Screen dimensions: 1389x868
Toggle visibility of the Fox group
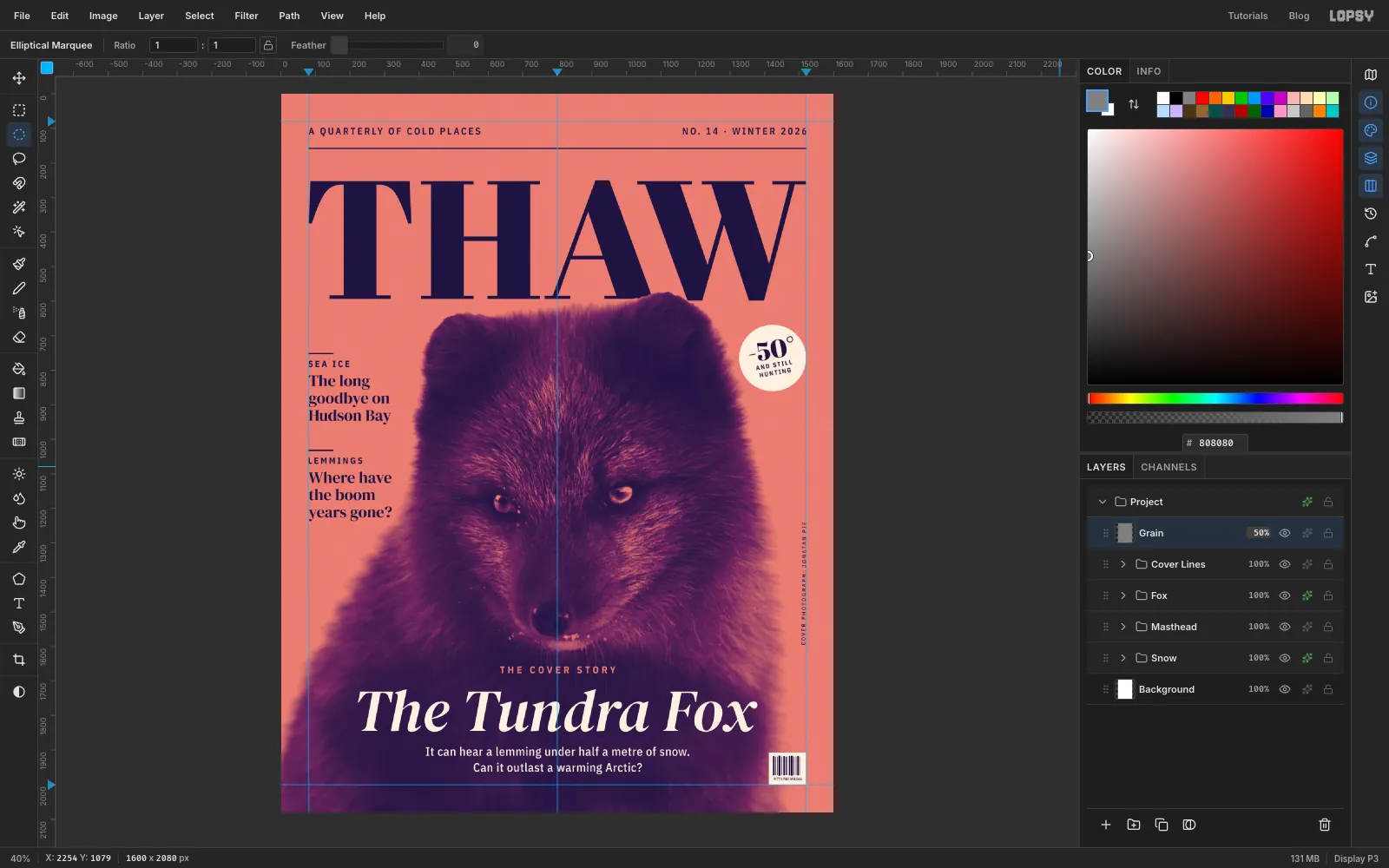tap(1285, 595)
